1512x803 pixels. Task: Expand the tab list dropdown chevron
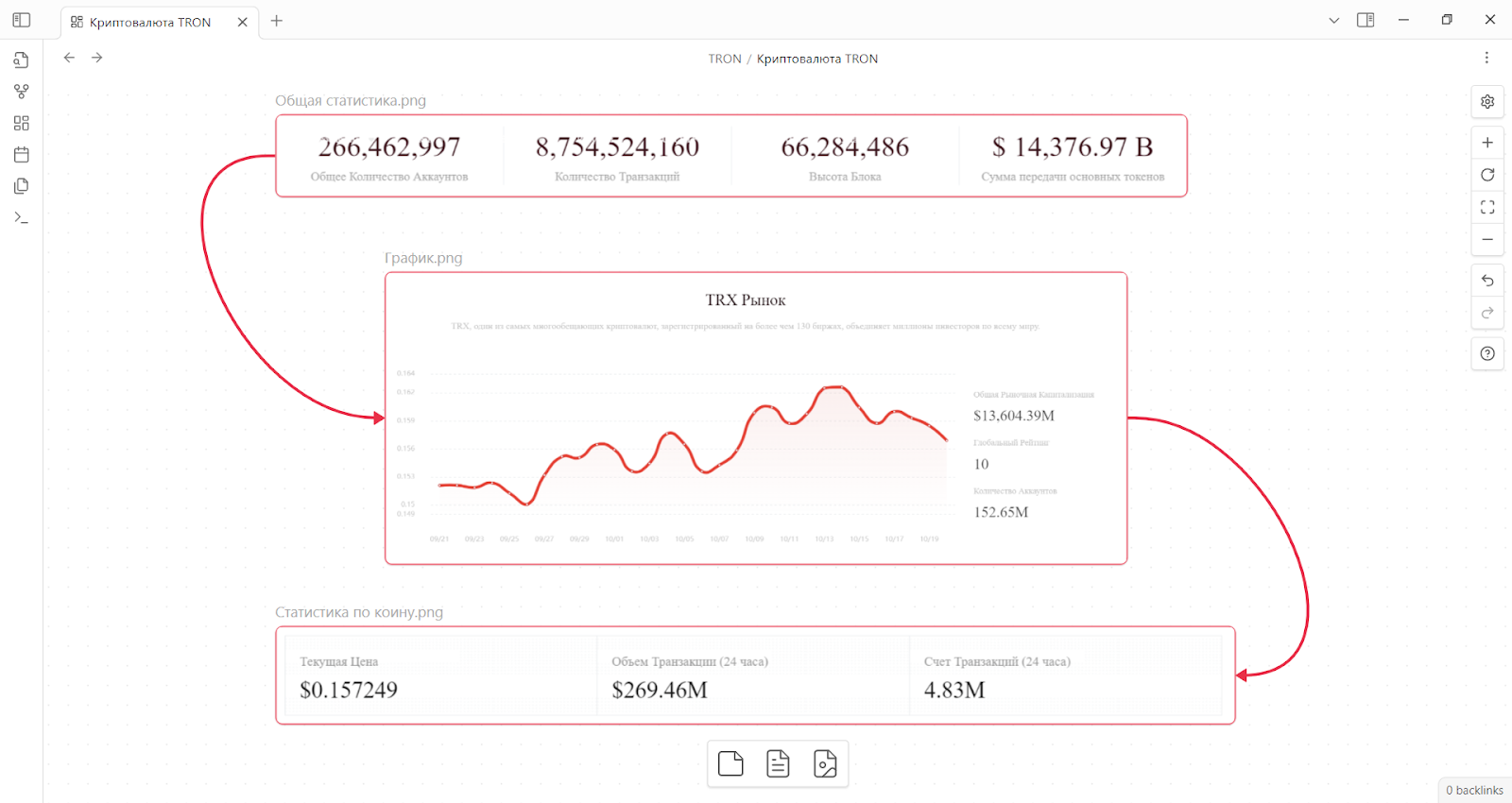(x=1333, y=20)
